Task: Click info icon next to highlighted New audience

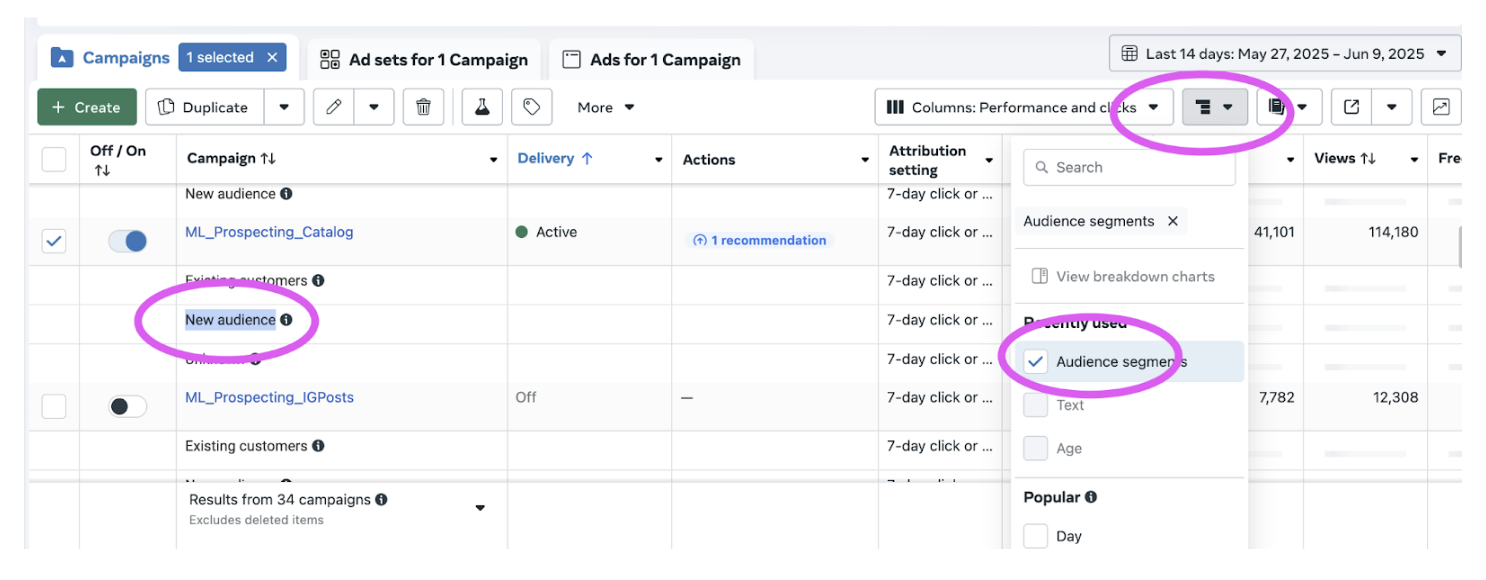Action: pyautogui.click(x=286, y=320)
